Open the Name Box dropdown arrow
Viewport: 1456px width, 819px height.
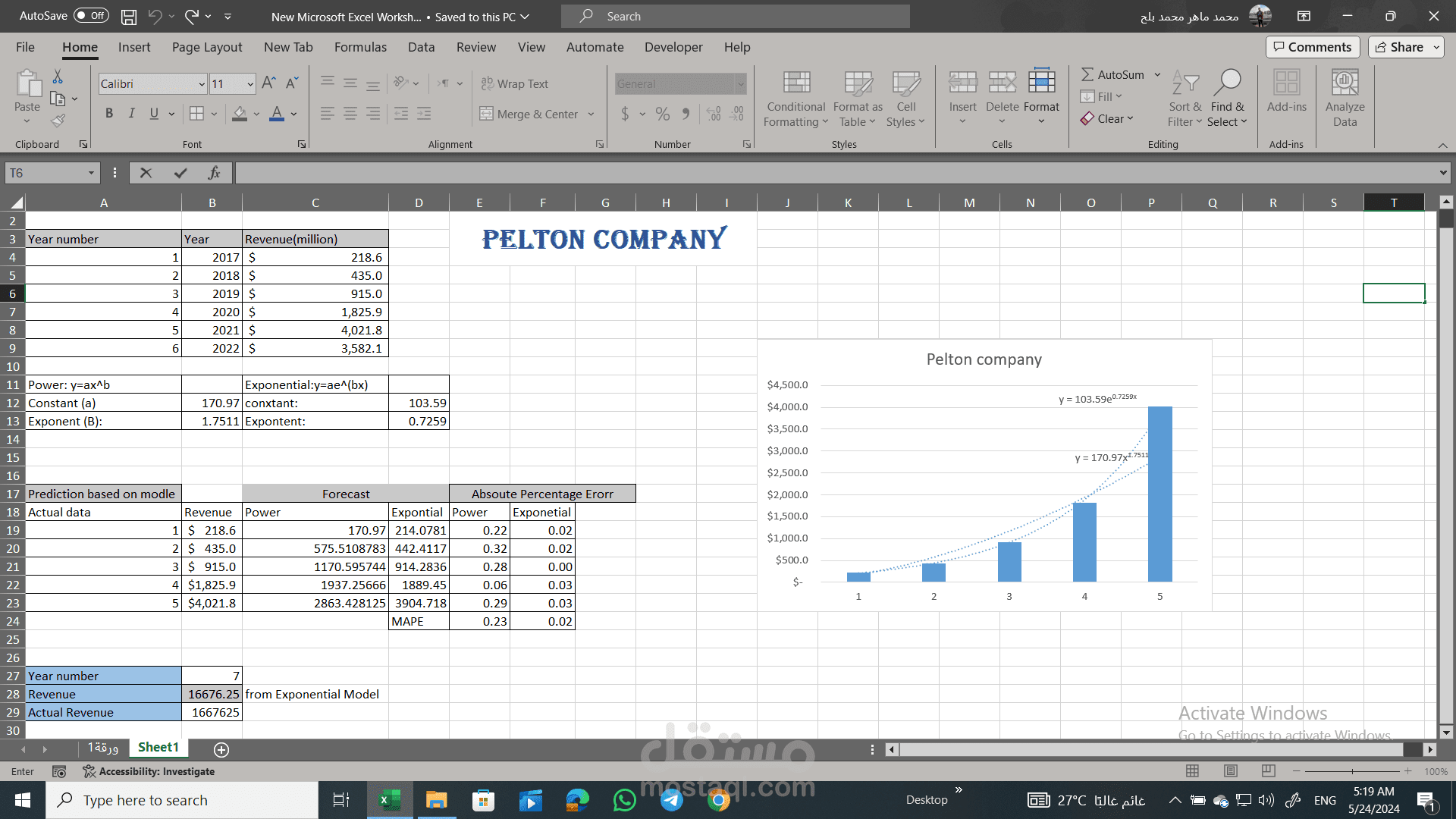[91, 173]
